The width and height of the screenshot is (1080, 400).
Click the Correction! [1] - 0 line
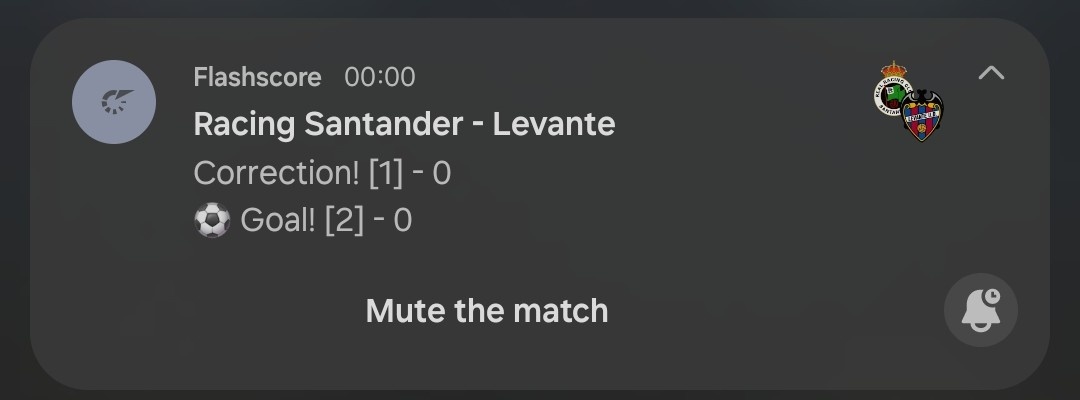[x=322, y=173]
